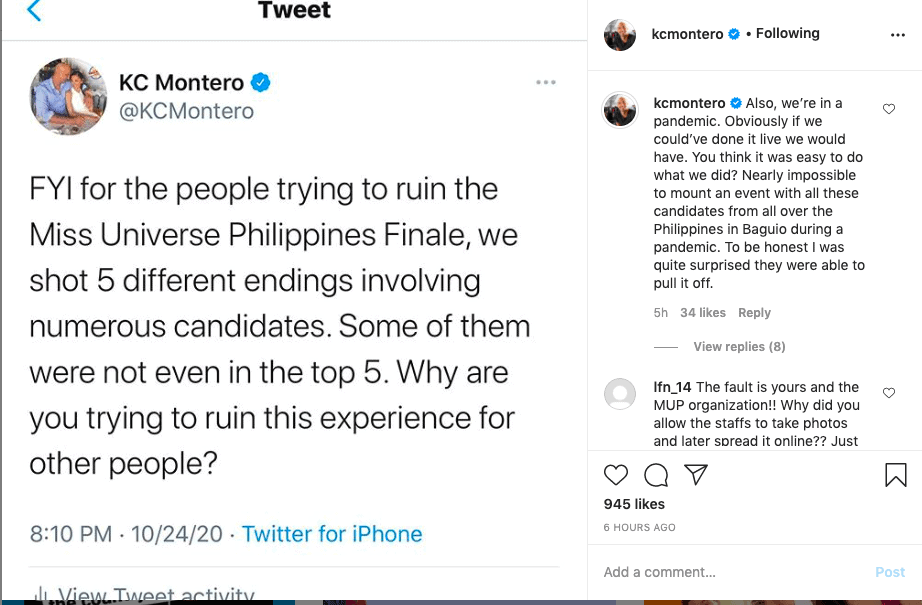Click the 34 likes count on comment
The image size is (922, 605).
703,313
